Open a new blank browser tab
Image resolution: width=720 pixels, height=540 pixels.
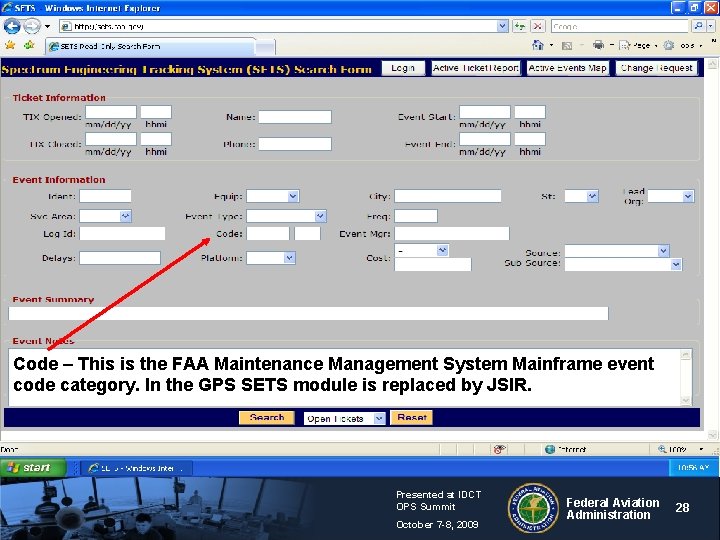point(265,47)
